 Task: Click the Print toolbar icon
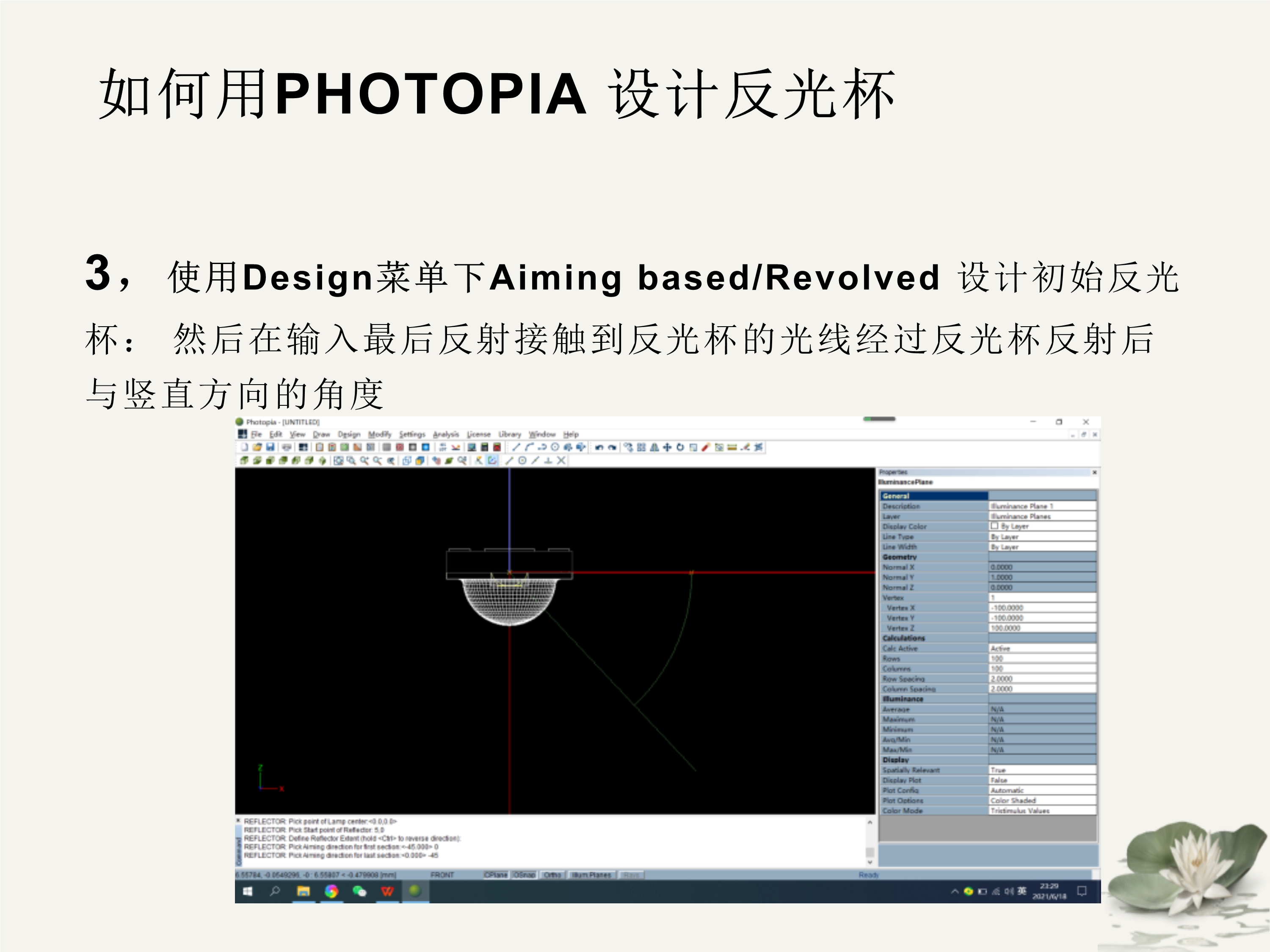[287, 447]
